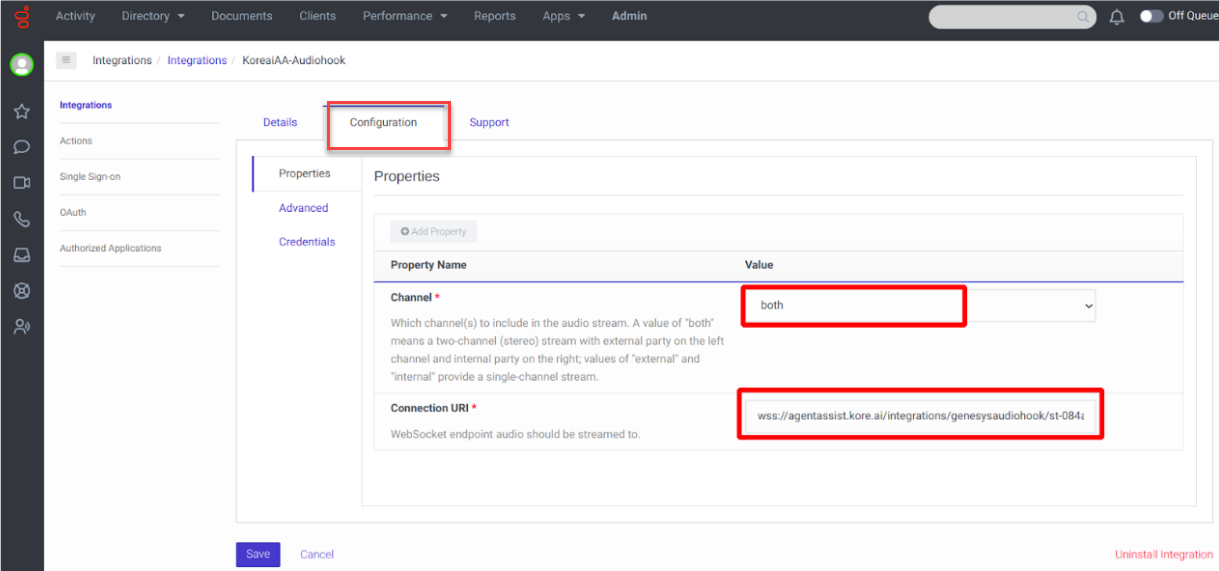Image resolution: width=1219 pixels, height=571 pixels.
Task: Click the notifications bell icon
Action: tap(1117, 17)
